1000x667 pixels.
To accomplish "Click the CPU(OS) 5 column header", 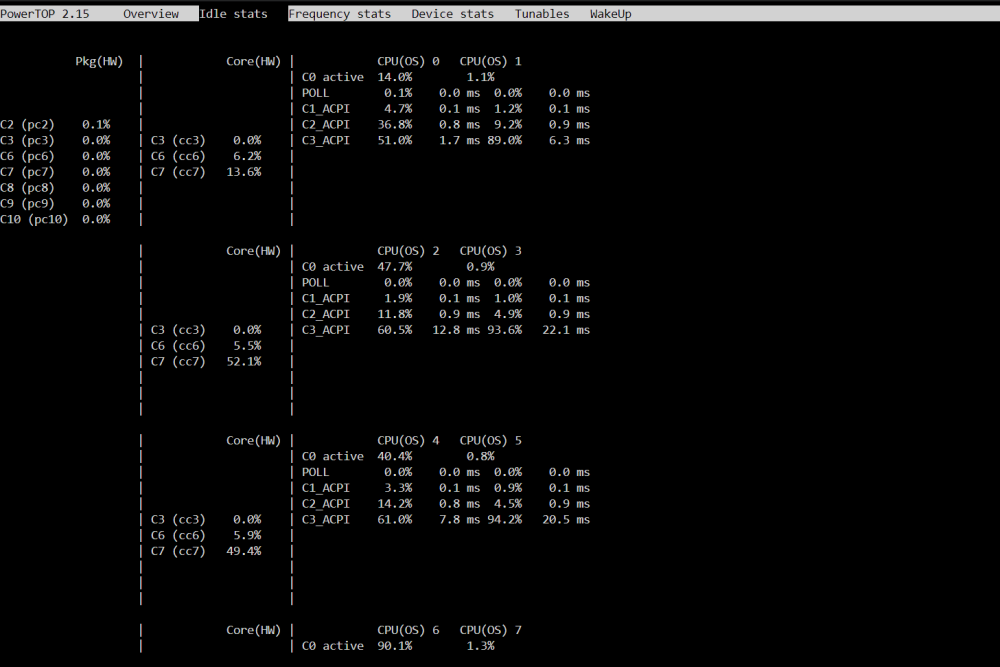I will (x=490, y=441).
